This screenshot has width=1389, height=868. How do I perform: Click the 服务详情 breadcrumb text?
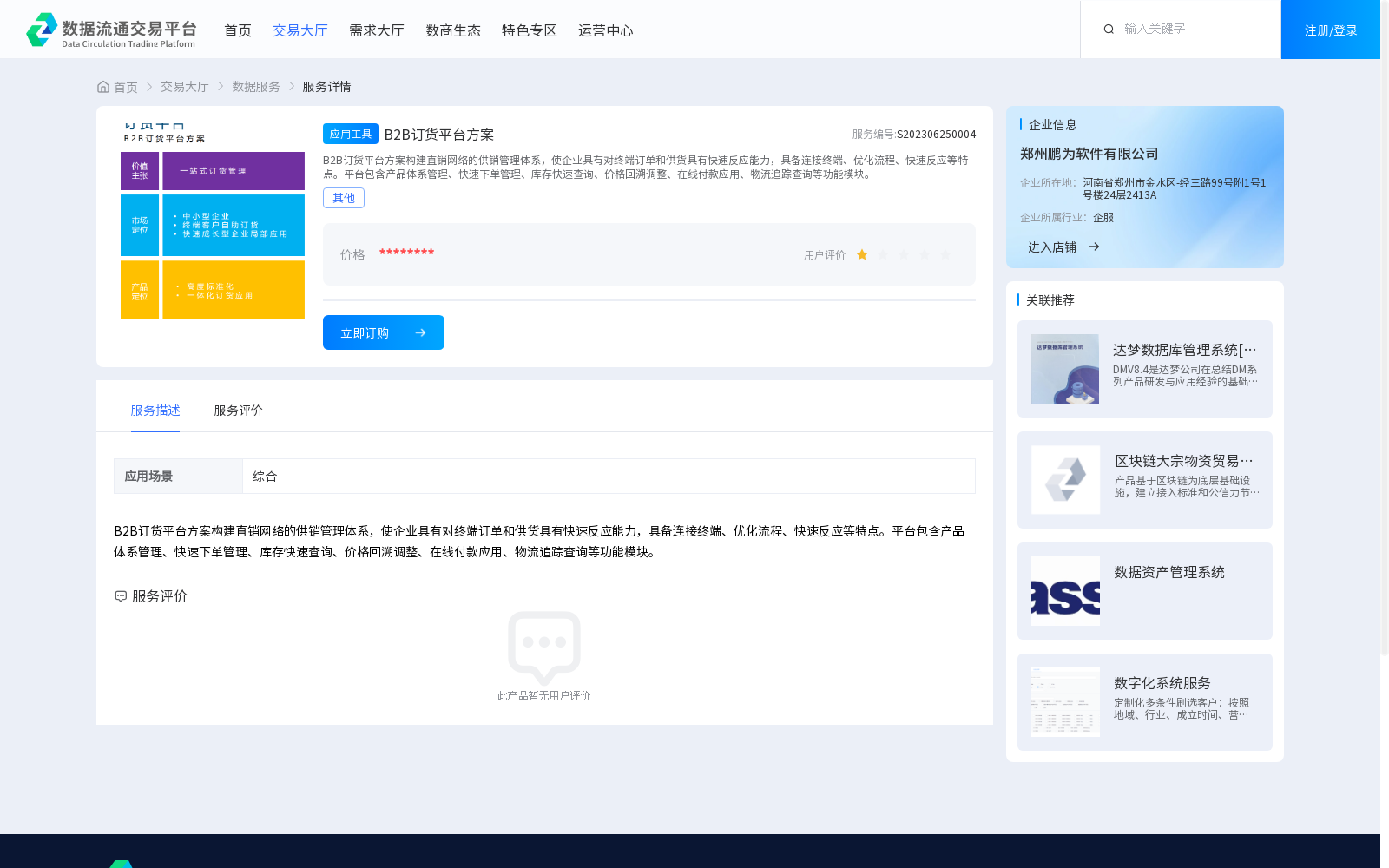(326, 87)
